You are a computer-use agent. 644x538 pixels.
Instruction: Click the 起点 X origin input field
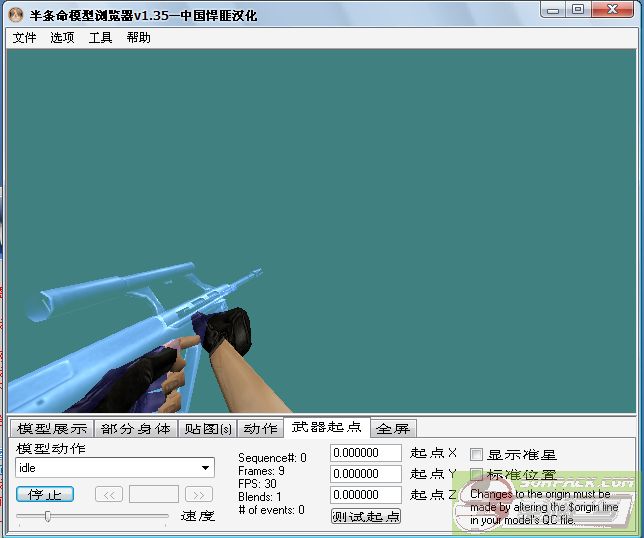tap(365, 453)
